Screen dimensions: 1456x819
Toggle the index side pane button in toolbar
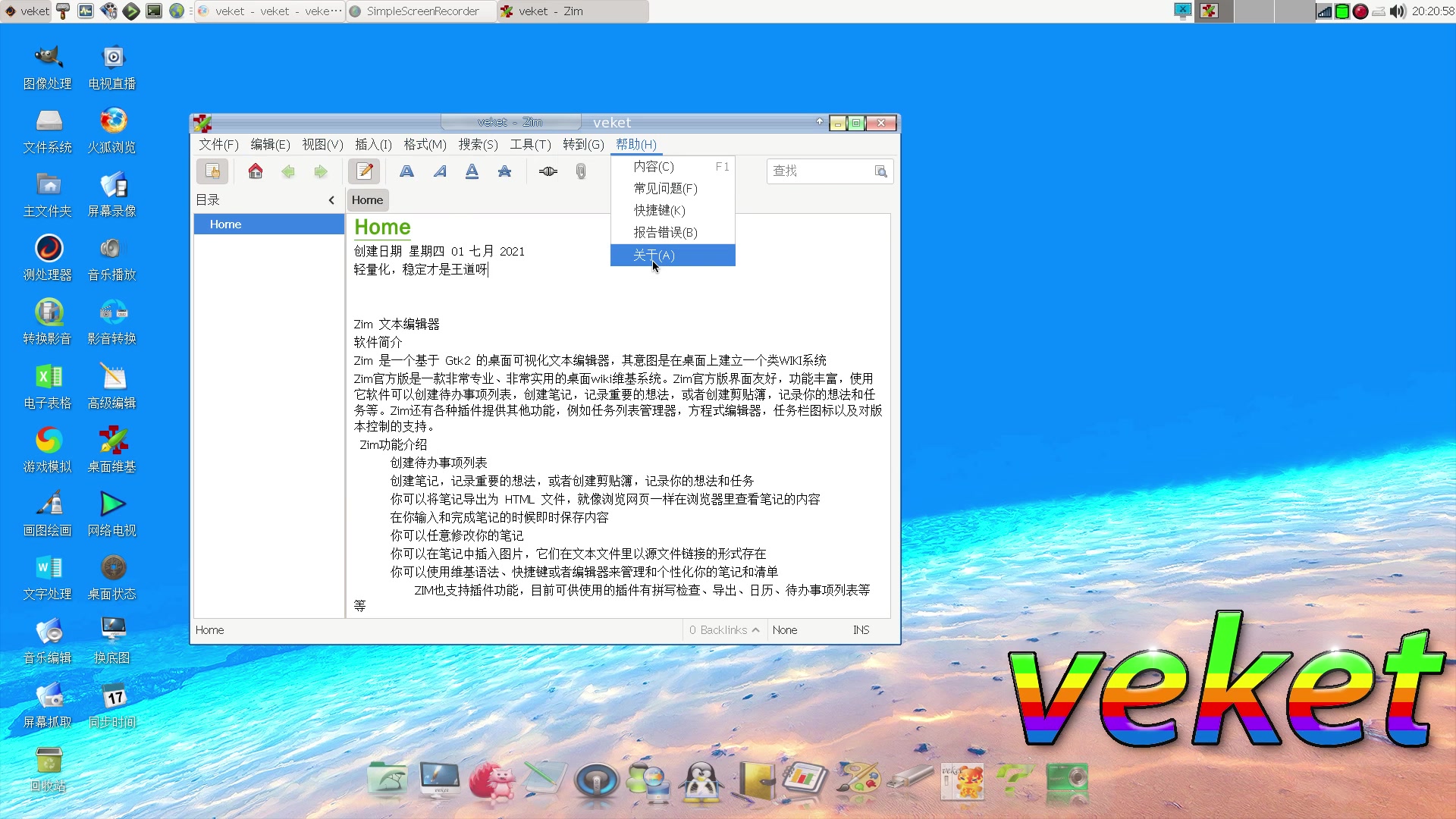coord(212,171)
